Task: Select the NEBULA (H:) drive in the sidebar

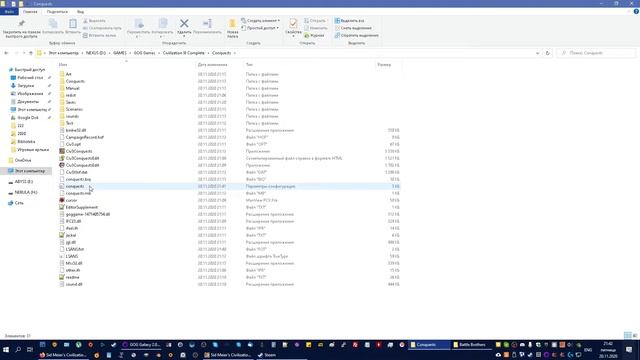Action: tap(26, 192)
